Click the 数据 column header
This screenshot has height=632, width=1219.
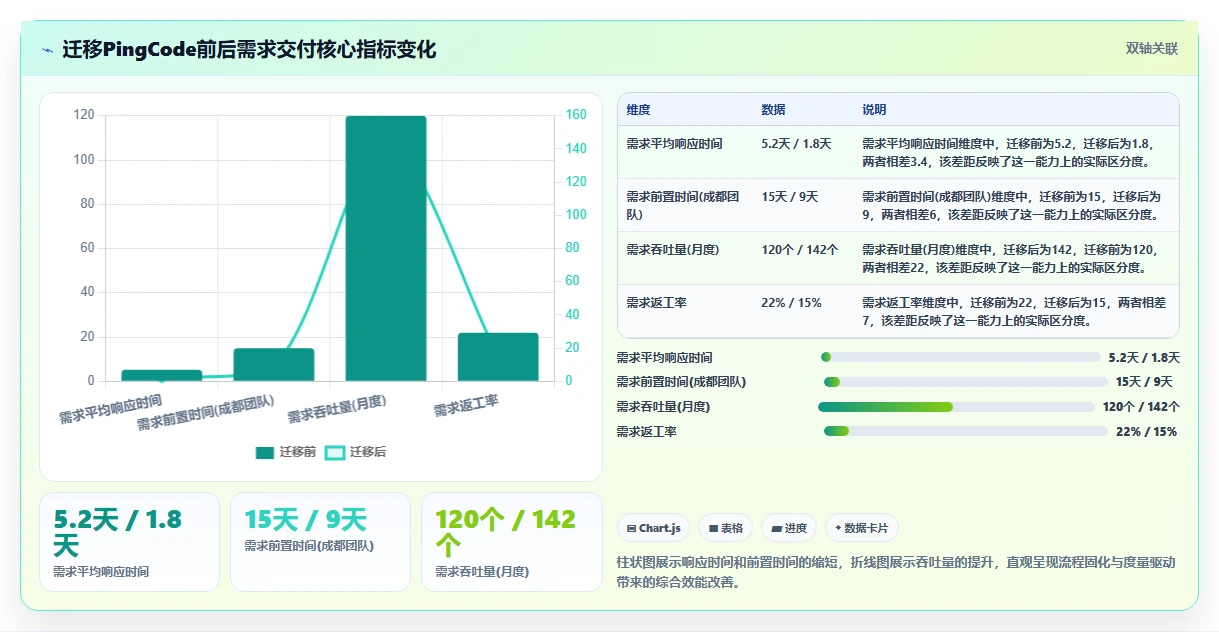[x=773, y=110]
